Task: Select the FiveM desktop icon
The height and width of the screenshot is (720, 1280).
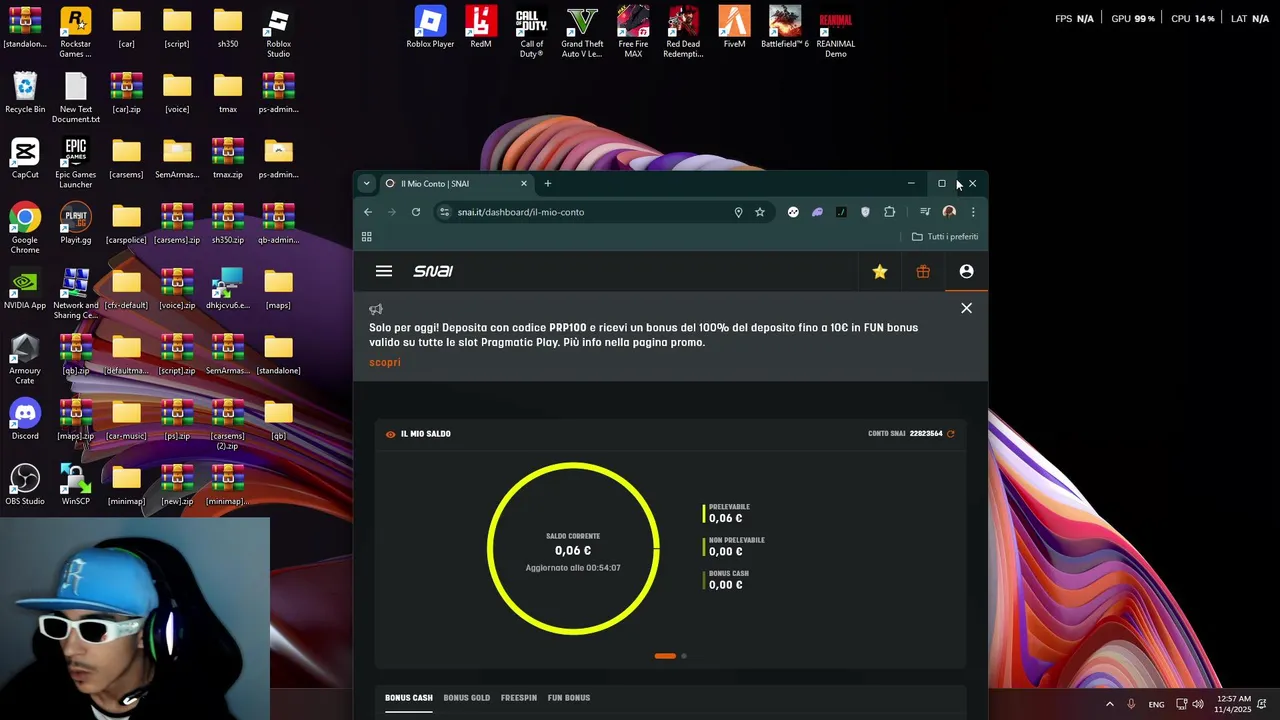Action: [734, 27]
